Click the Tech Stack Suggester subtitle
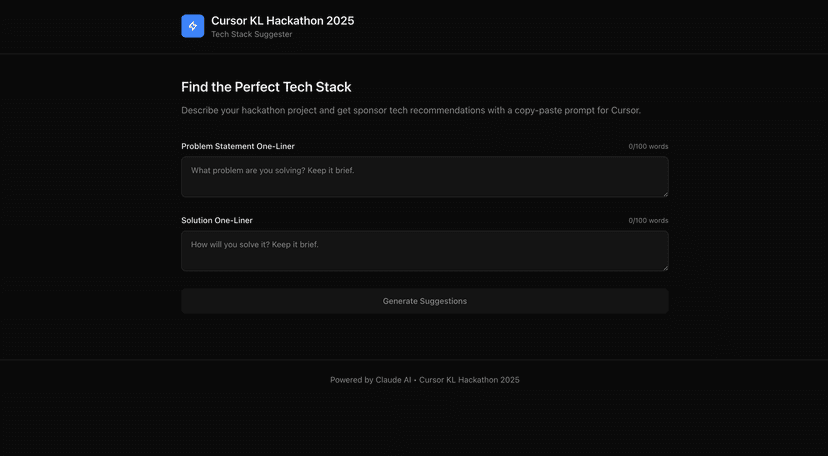Image resolution: width=828 pixels, height=456 pixels. [251, 34]
